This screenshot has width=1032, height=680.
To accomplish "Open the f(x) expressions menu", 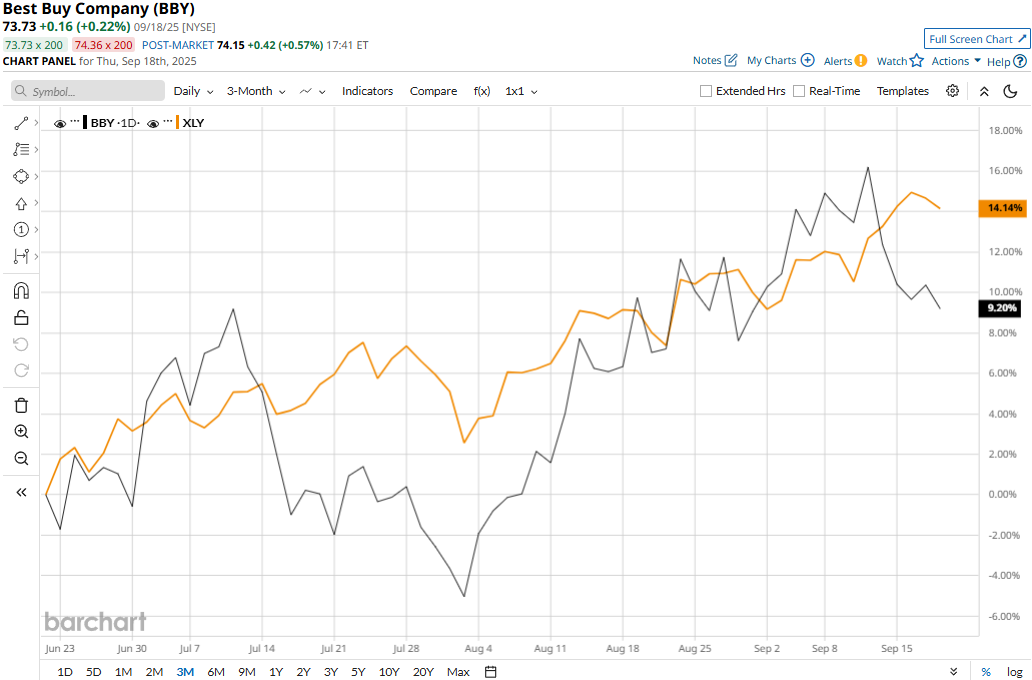I will tap(482, 91).
